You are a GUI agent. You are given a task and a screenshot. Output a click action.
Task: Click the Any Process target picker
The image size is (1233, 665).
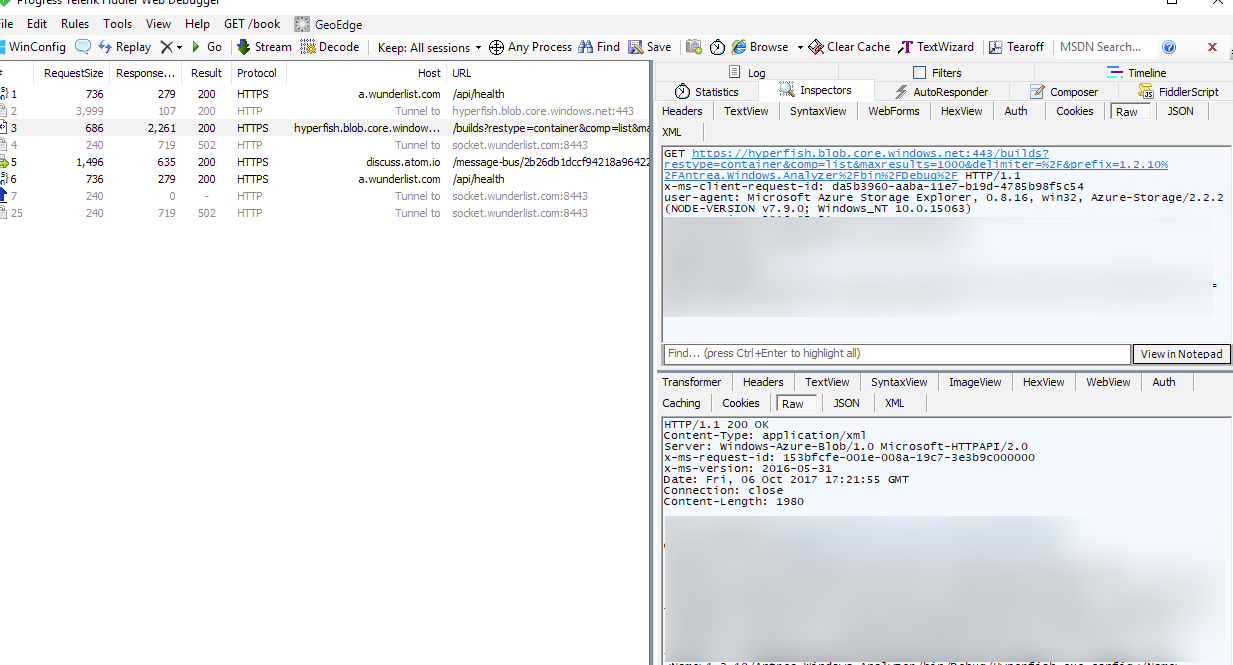531,47
